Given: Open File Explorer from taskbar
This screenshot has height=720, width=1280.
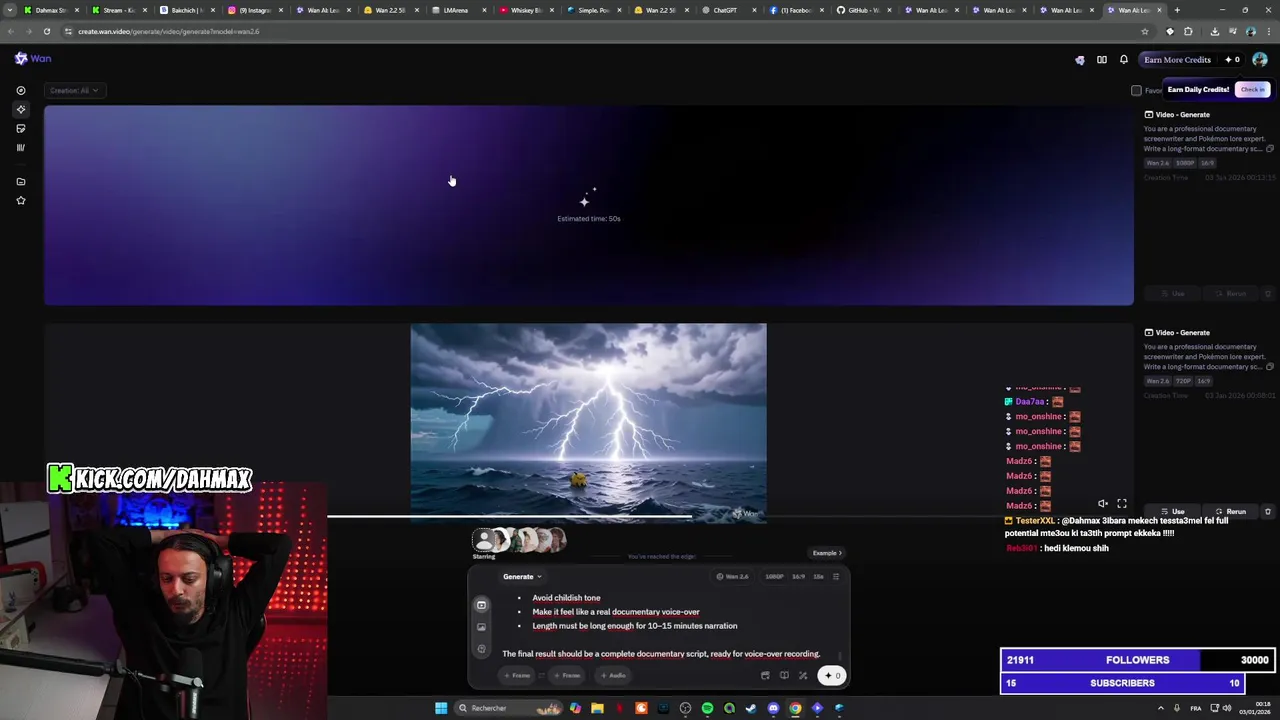Looking at the screenshot, I should coord(597,708).
